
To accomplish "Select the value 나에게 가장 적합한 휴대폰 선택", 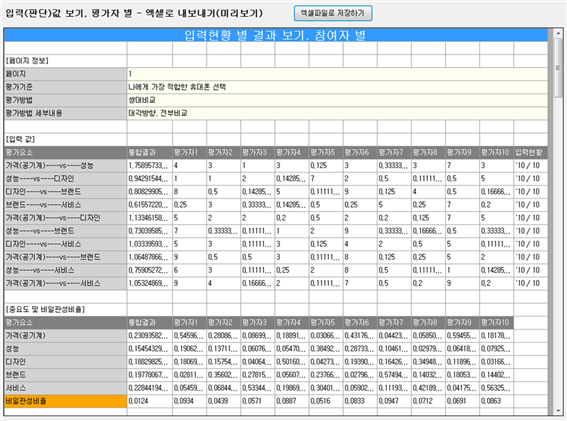I will pos(177,87).
